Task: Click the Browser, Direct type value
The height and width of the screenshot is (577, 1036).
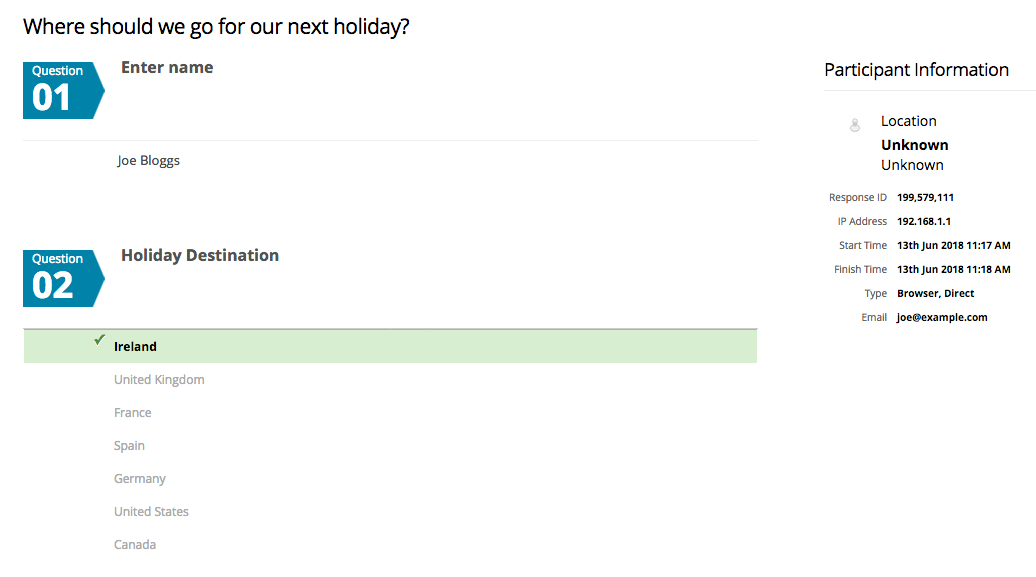Action: point(935,294)
